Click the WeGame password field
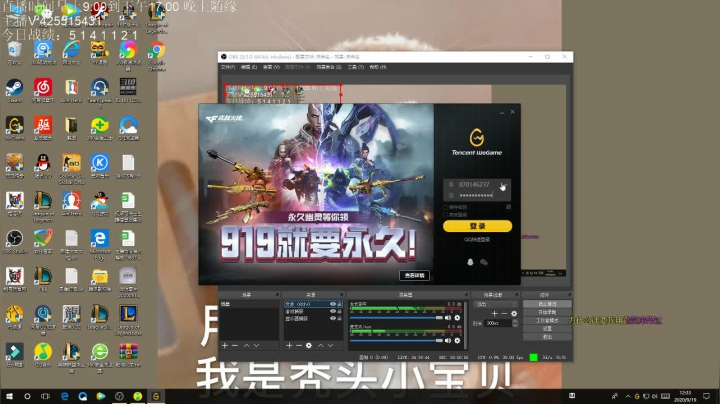 [476, 196]
